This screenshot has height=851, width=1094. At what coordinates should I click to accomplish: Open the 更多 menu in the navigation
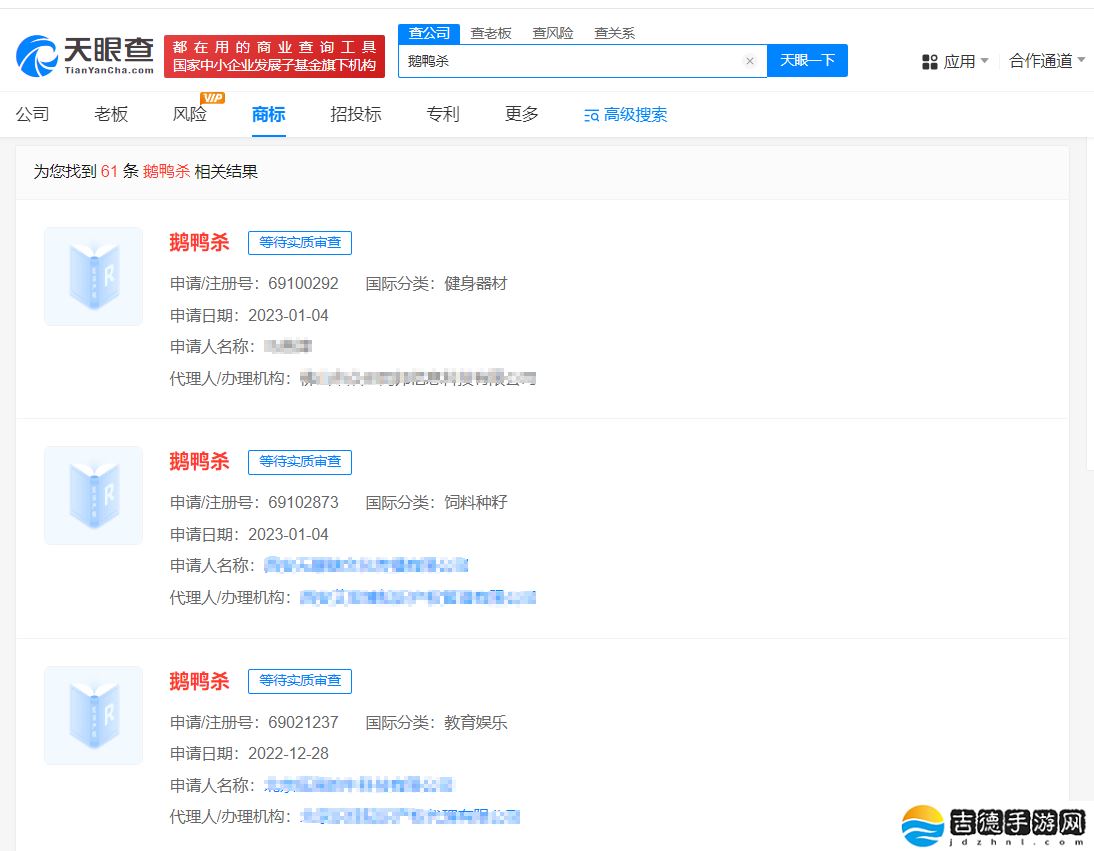coord(521,114)
